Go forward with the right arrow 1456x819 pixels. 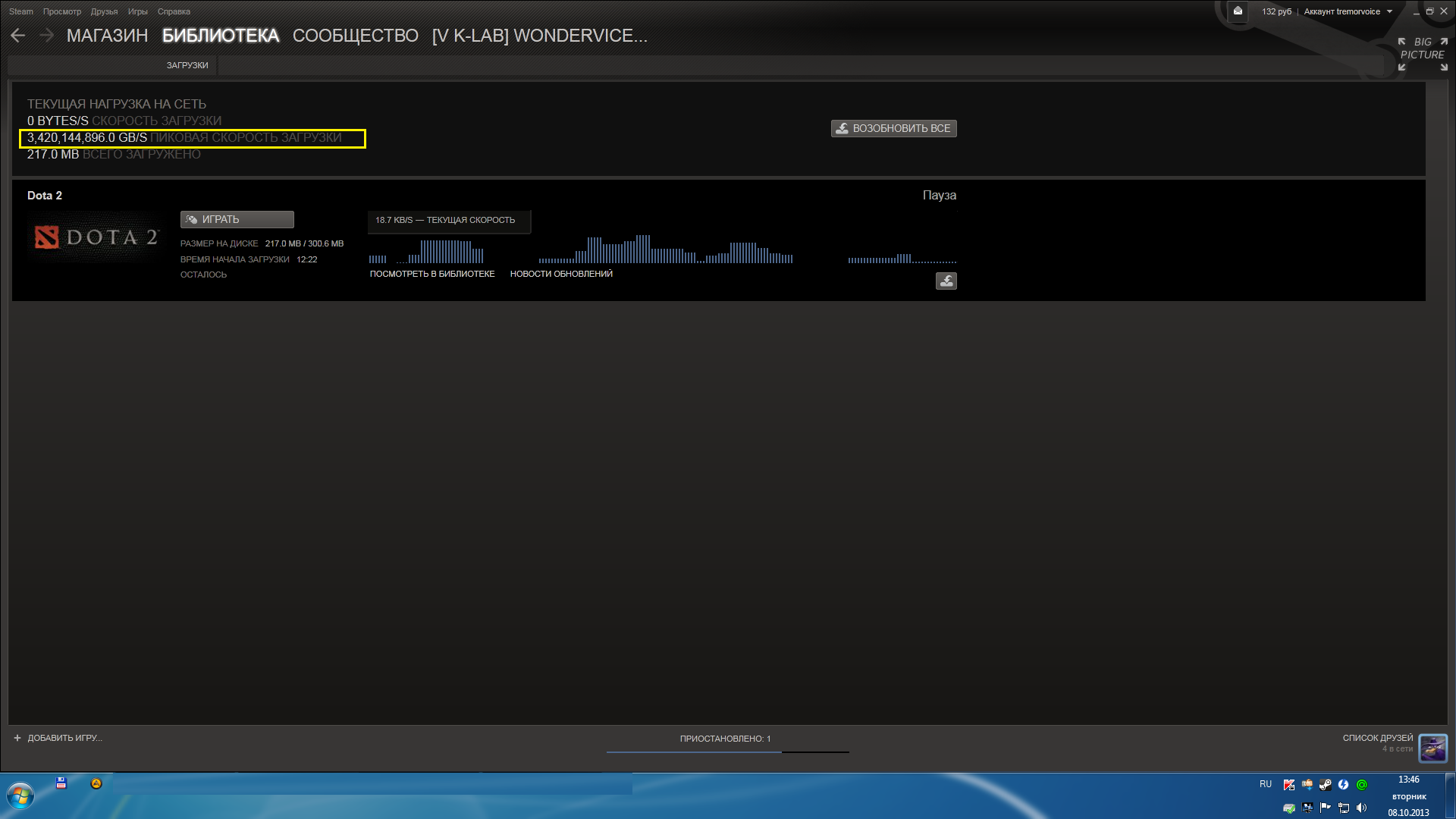(46, 36)
